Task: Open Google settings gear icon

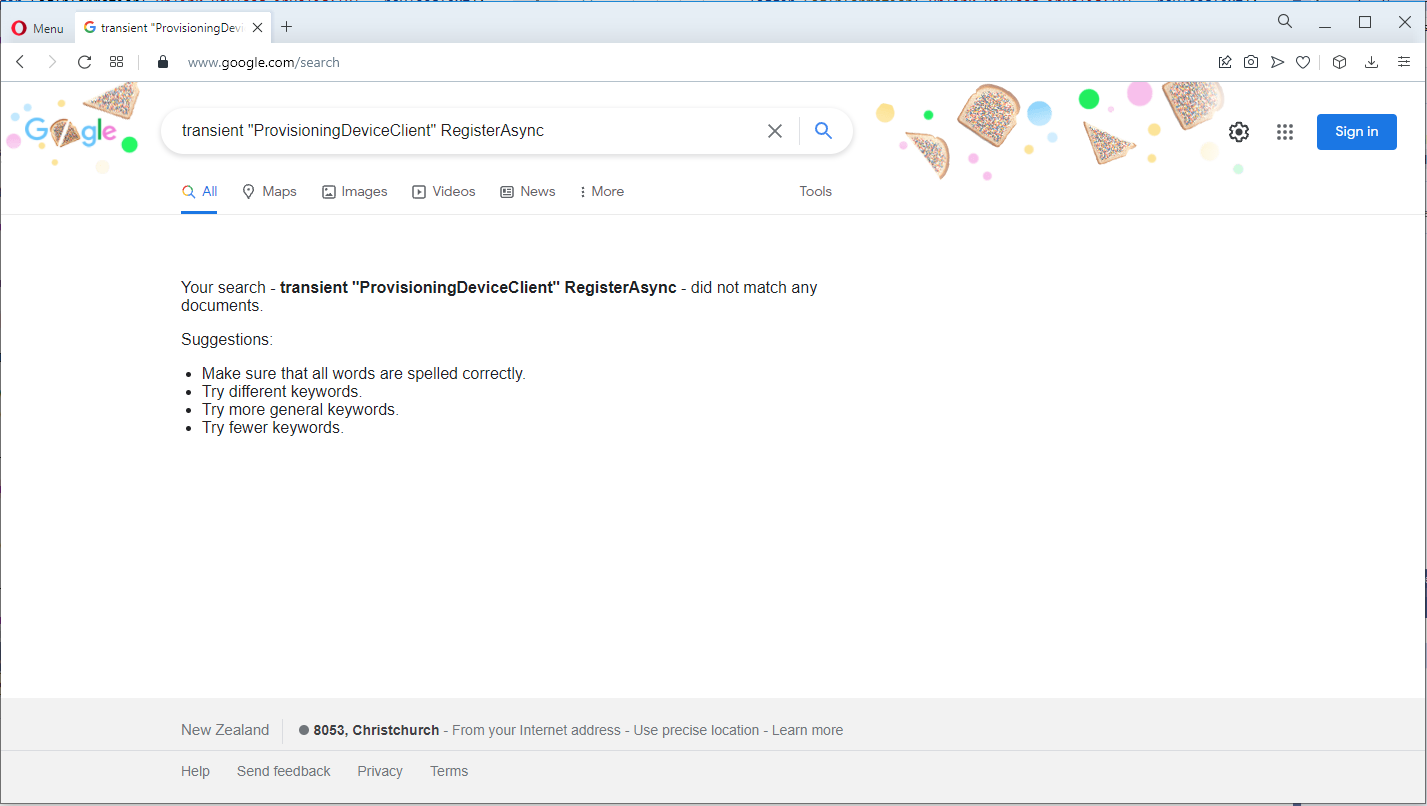Action: [x=1239, y=132]
